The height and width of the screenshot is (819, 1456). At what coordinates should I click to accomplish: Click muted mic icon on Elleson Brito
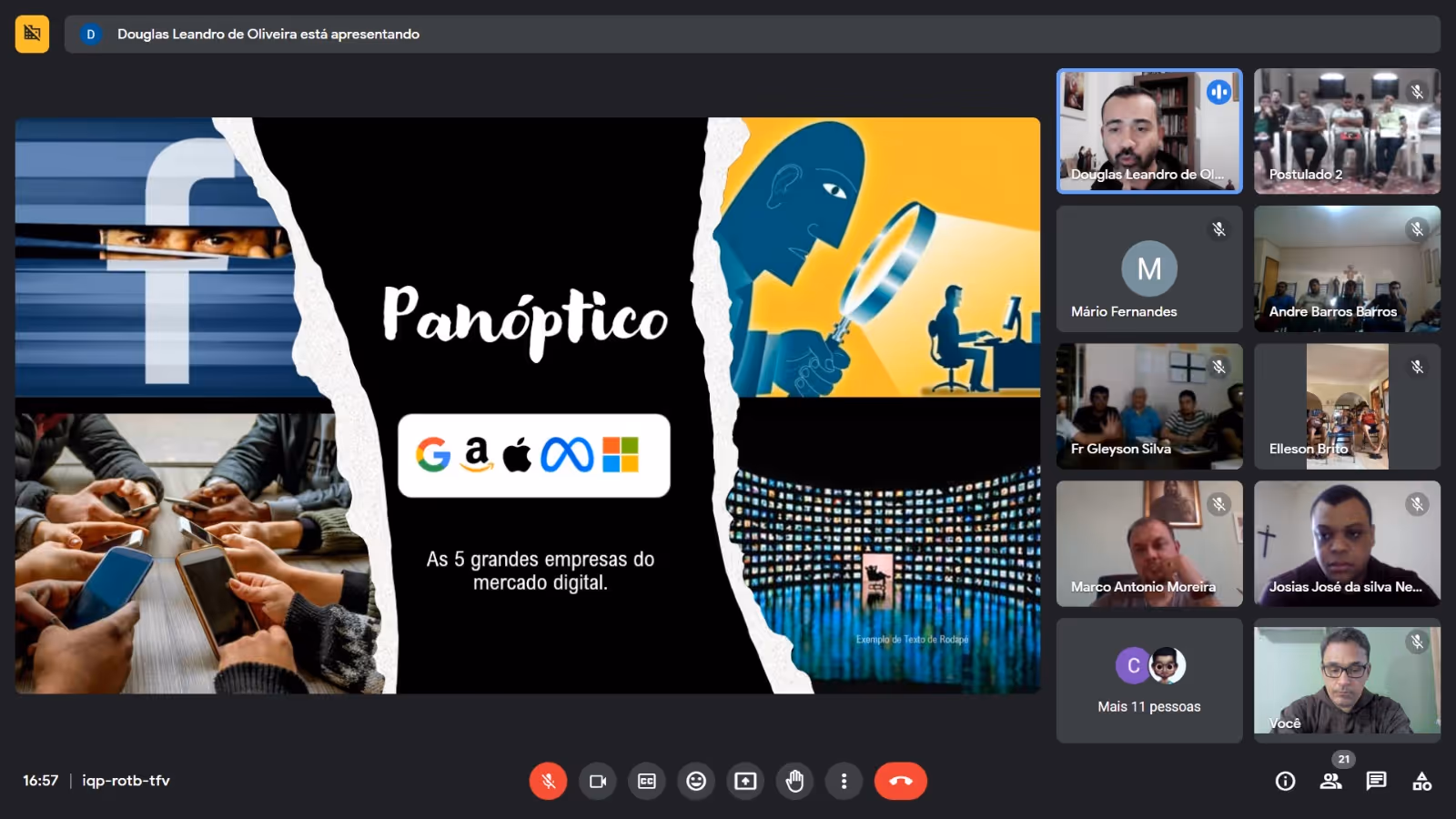tap(1417, 367)
